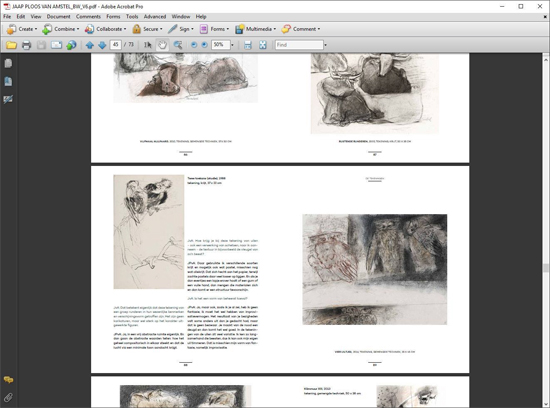Activate the Marquee Zoom tool
550x408 pixels.
click(178, 45)
